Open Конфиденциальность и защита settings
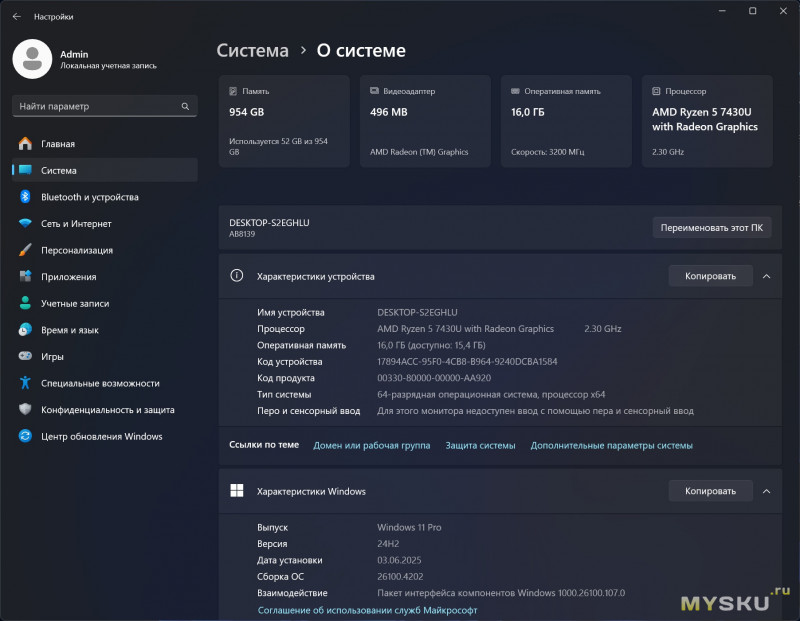 tap(105, 409)
